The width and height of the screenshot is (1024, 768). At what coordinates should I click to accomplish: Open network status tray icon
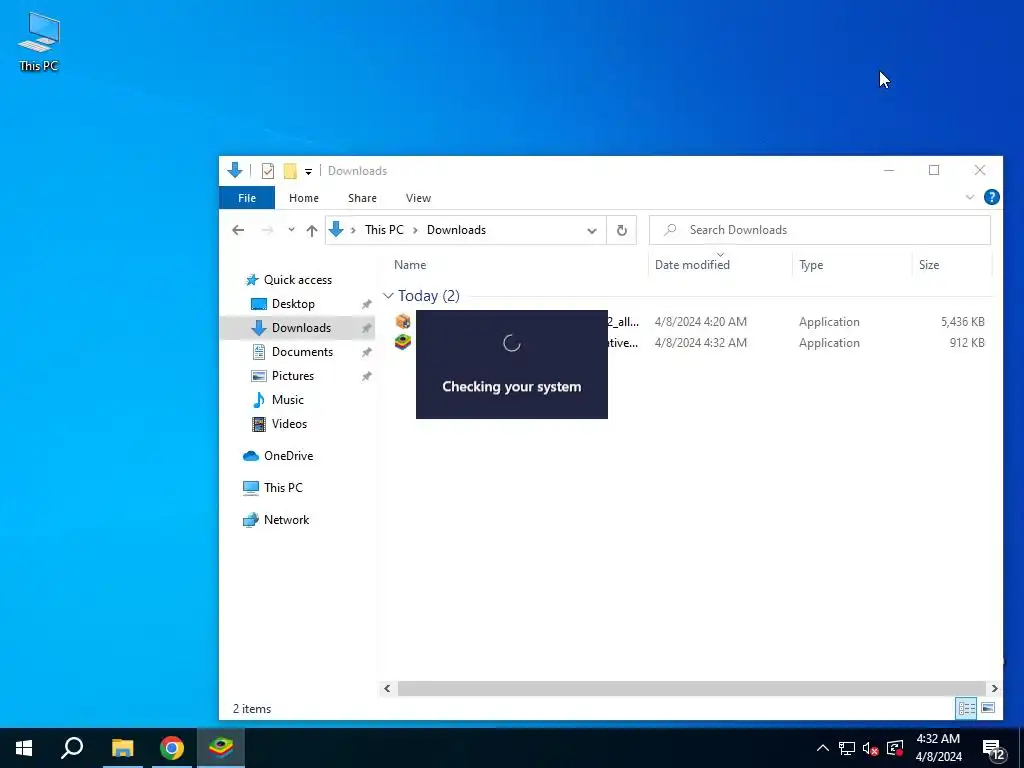point(847,748)
